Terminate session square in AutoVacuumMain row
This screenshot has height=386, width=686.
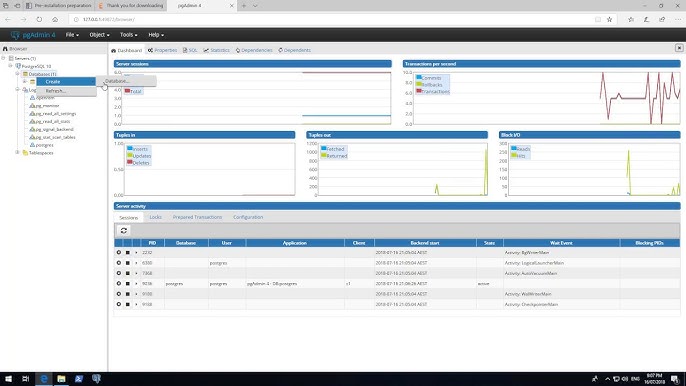128,273
